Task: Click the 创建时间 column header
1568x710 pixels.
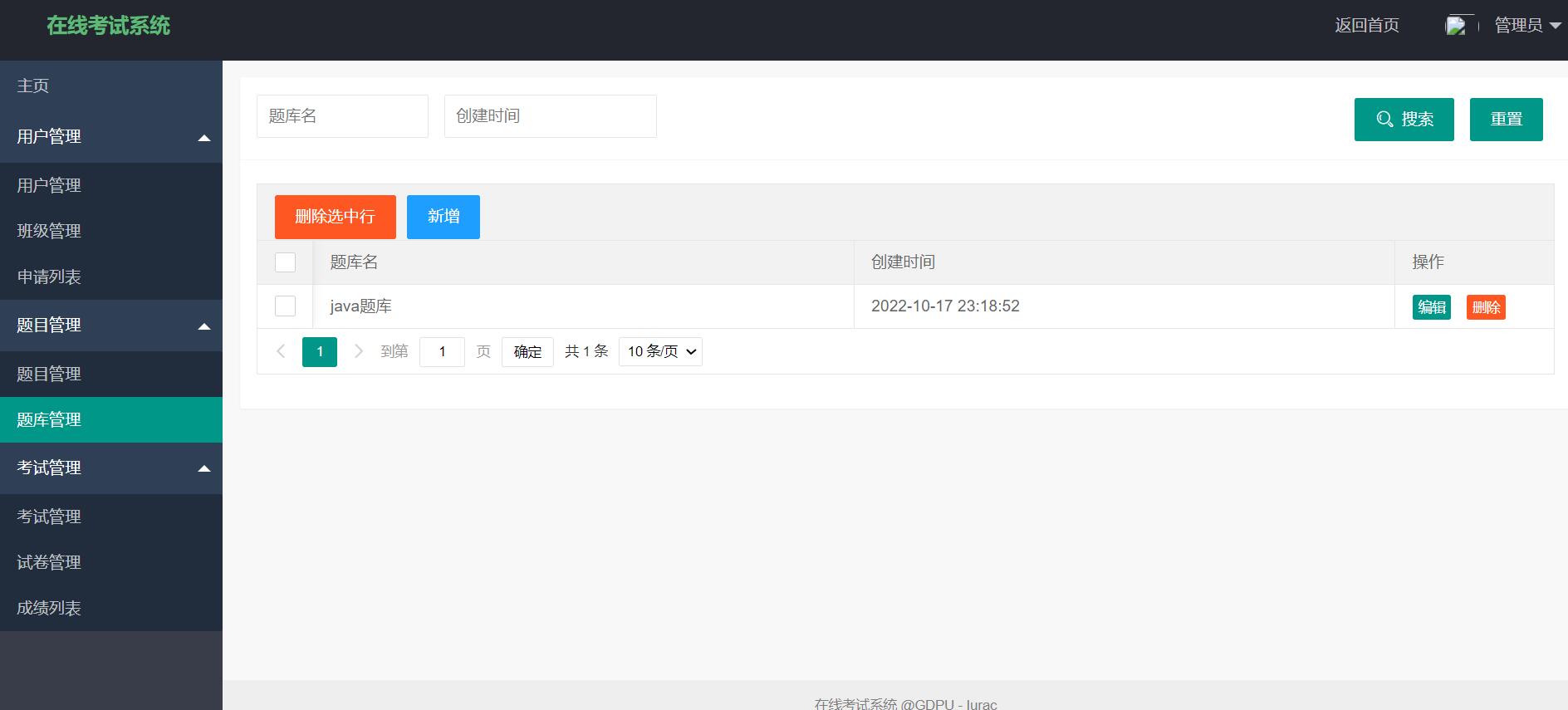Action: 1124,262
